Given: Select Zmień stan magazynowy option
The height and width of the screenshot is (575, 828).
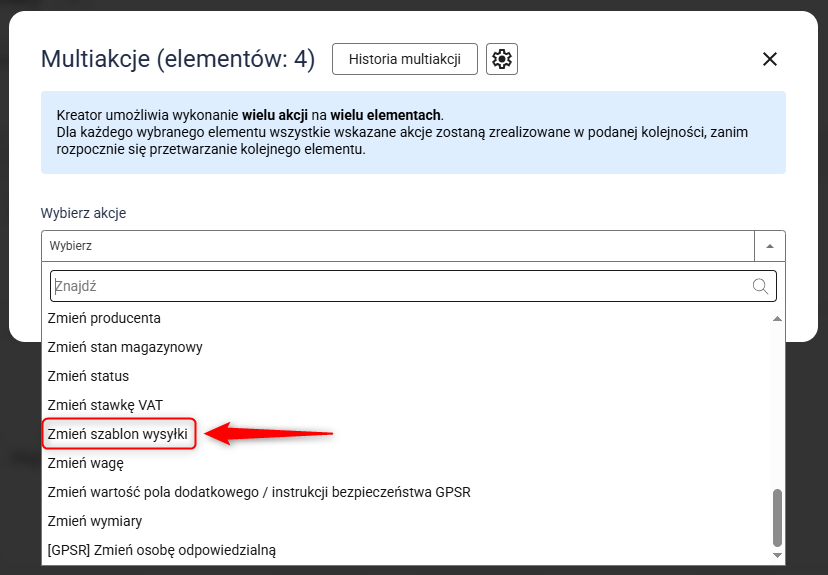Looking at the screenshot, I should click(125, 347).
